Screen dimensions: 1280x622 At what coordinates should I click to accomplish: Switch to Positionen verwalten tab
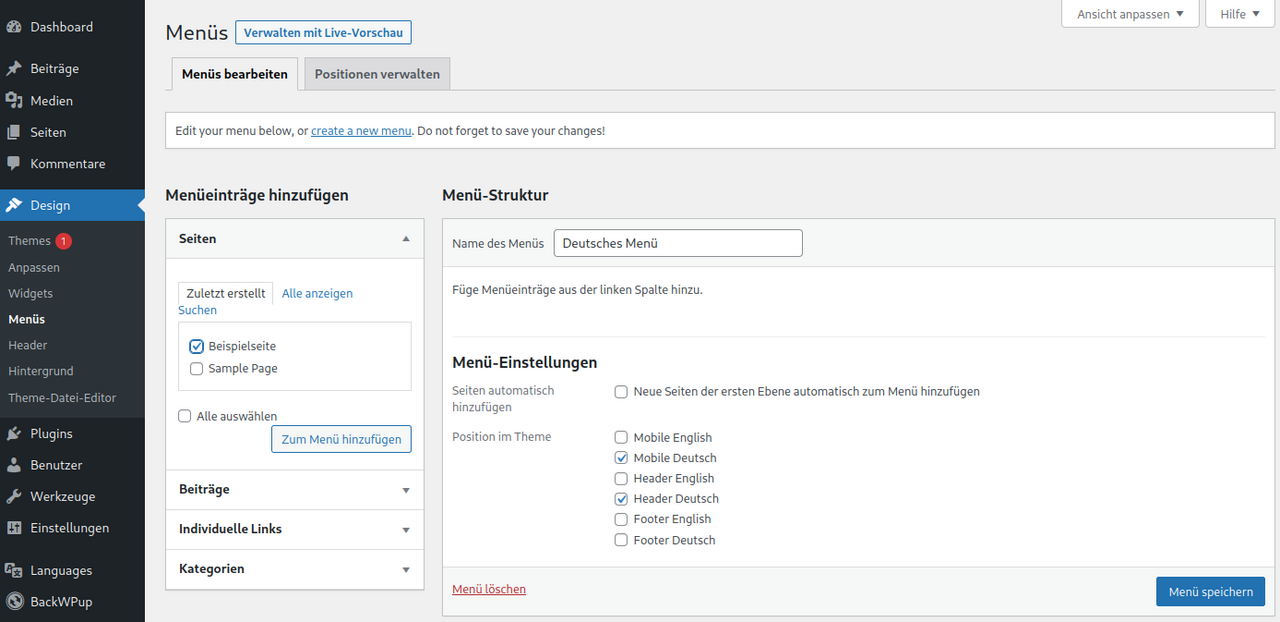point(377,74)
